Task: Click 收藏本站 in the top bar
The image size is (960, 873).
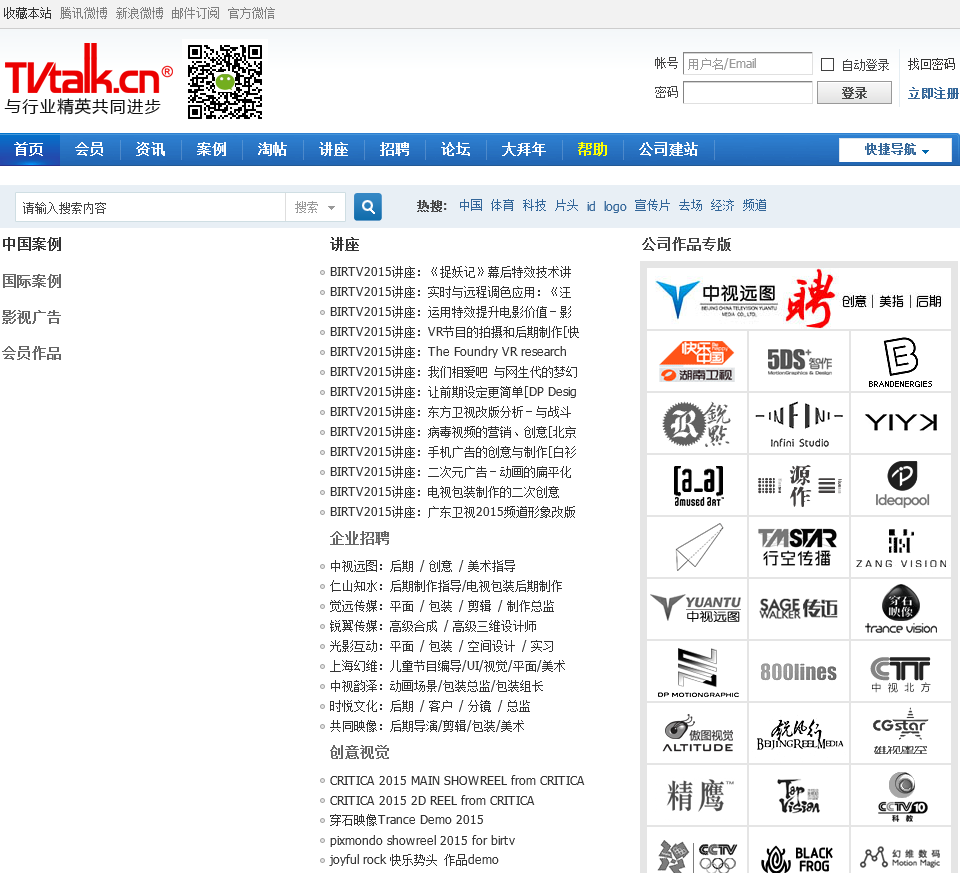Action: pyautogui.click(x=28, y=13)
